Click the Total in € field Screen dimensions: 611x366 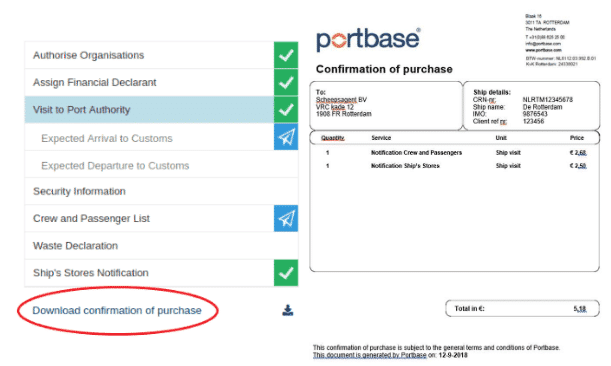click(522, 309)
